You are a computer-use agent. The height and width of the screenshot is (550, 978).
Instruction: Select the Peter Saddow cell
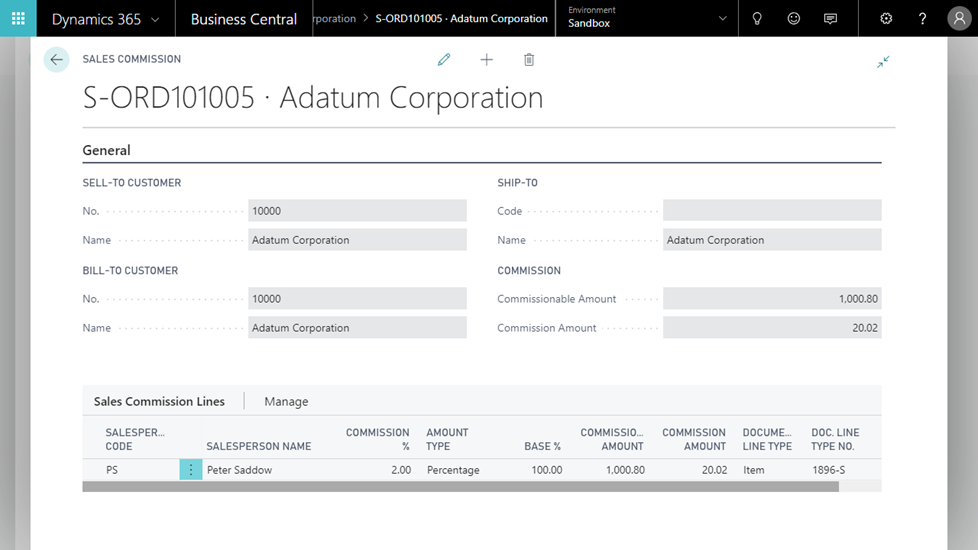tap(240, 470)
